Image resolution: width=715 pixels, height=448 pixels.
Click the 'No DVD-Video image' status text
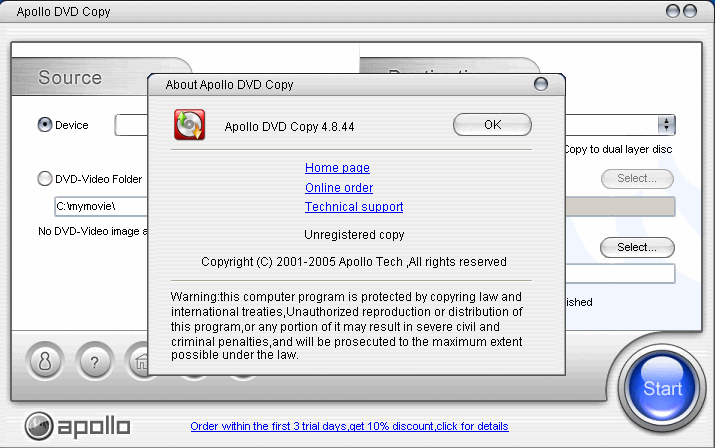pos(93,231)
